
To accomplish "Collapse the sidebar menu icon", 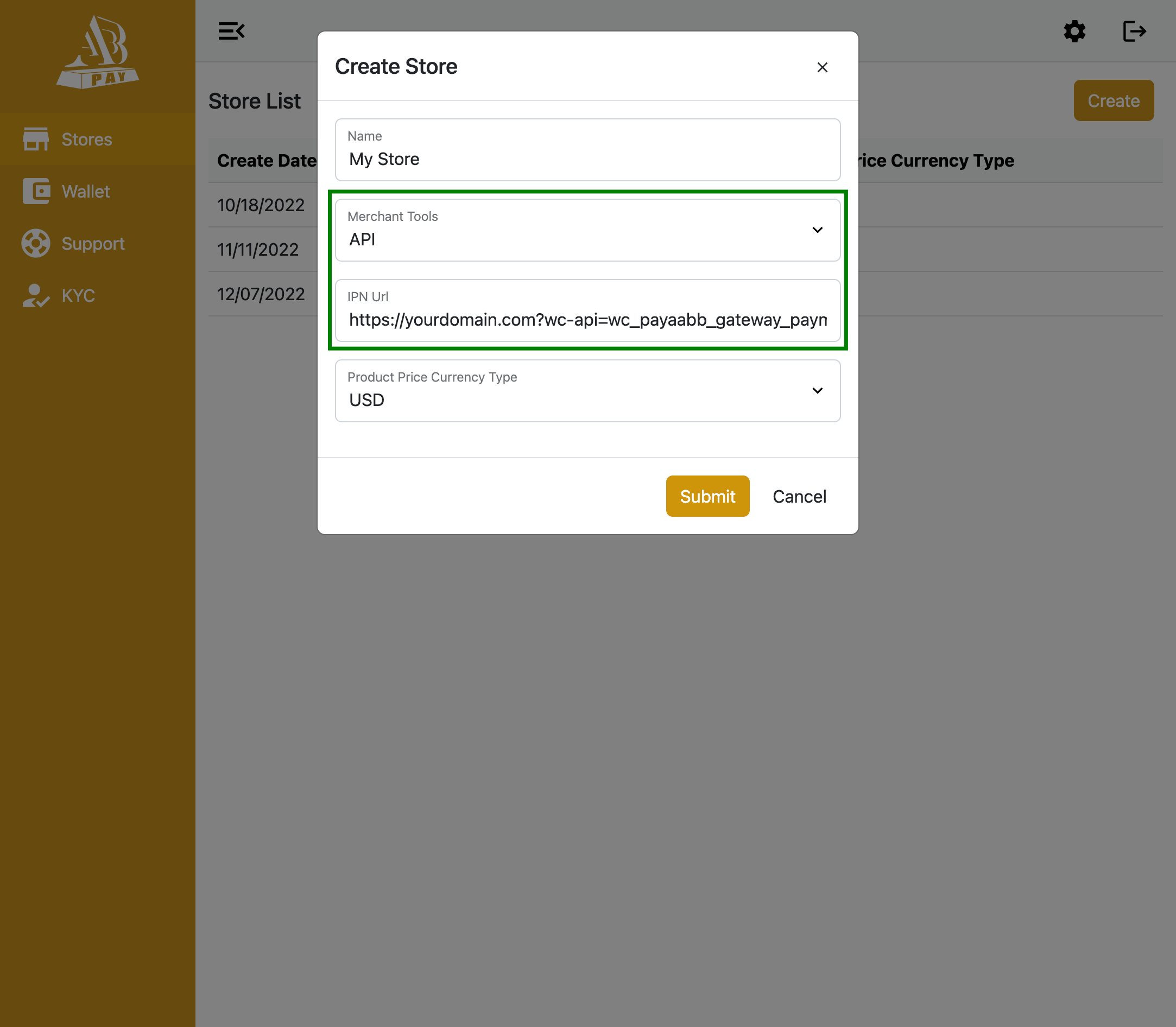I will coord(231,31).
